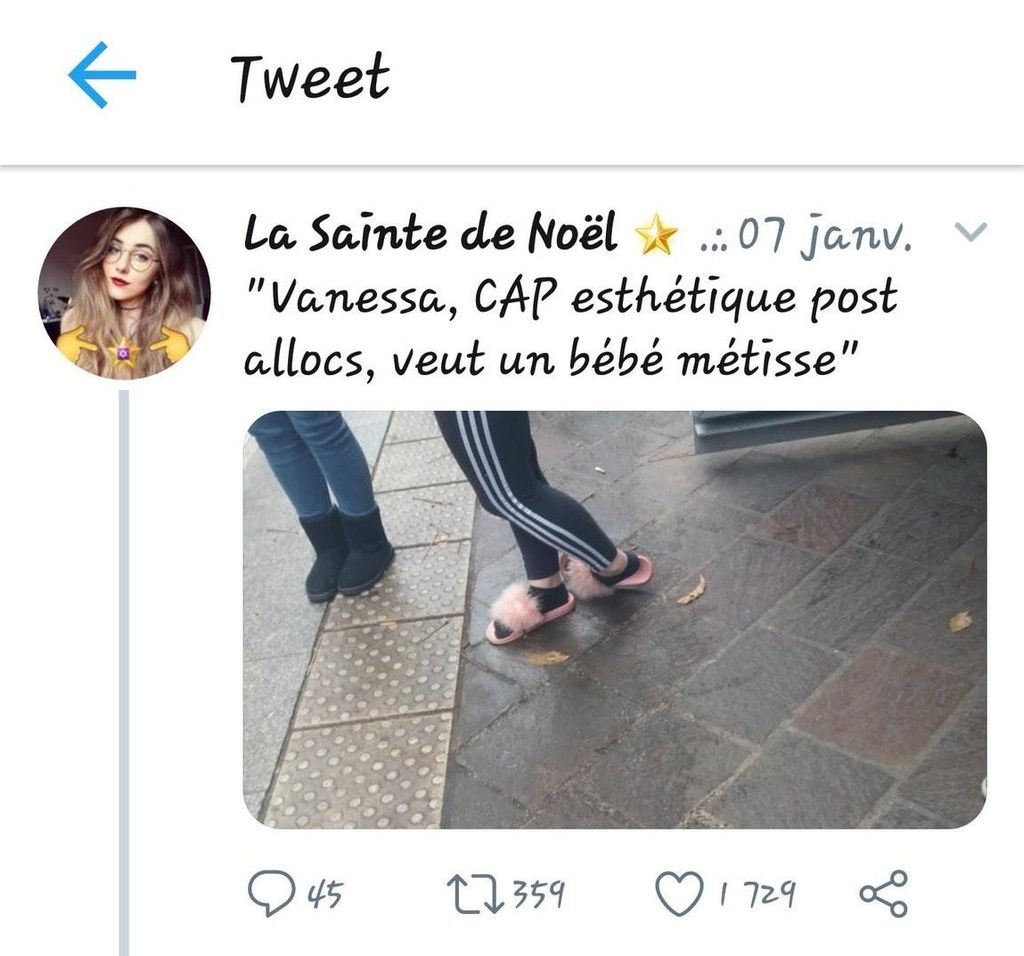1024x956 pixels.
Task: Open the profile name La Sainte de Noël
Action: coord(430,235)
